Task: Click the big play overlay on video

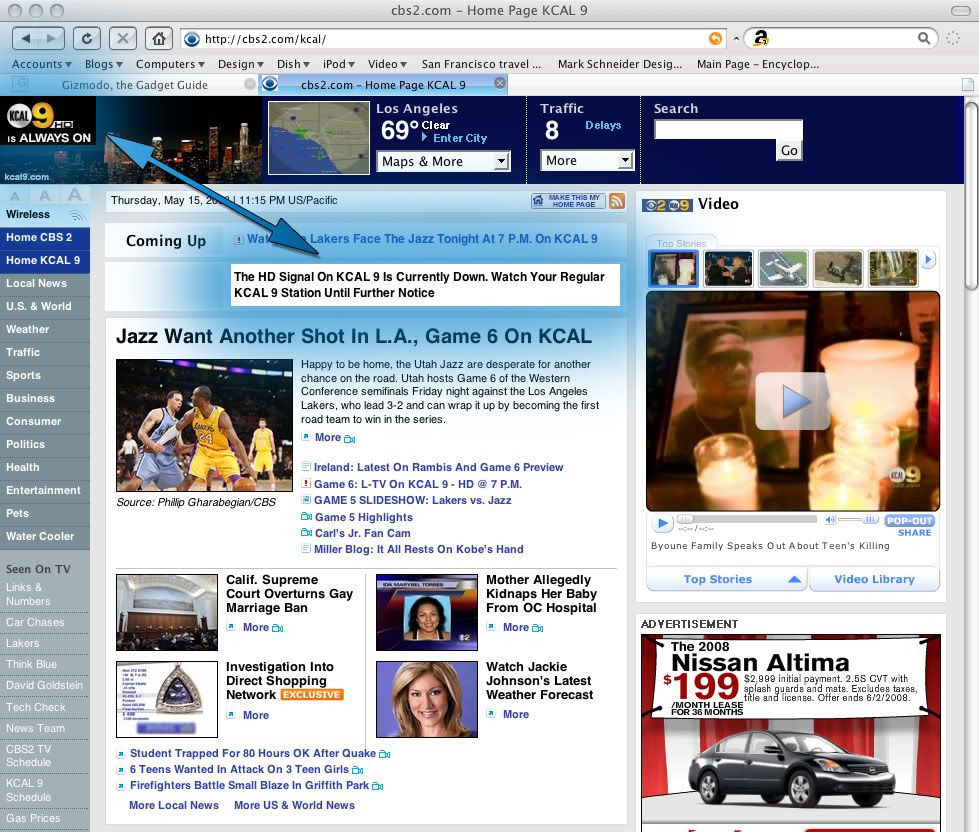Action: 792,401
